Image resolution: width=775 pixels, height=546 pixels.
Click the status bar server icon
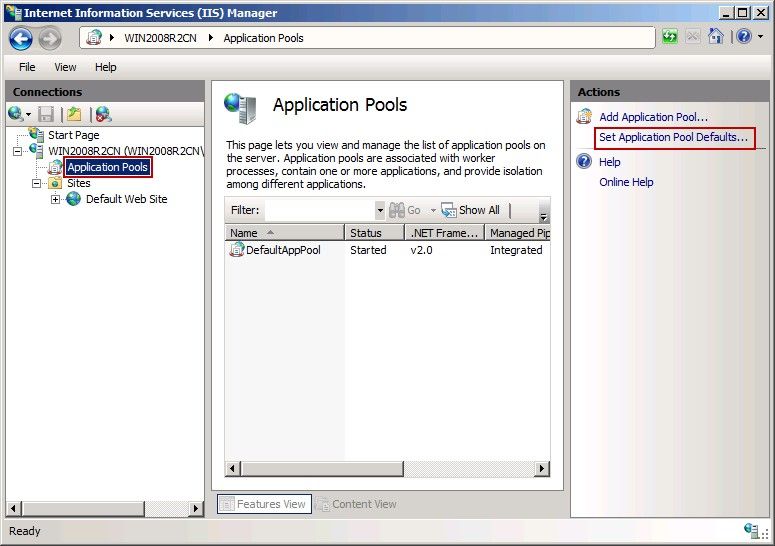tap(751, 531)
